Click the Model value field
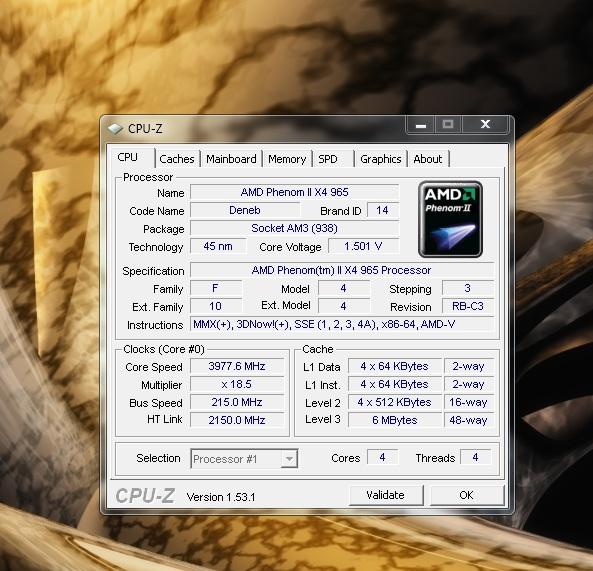This screenshot has height=571, width=593. 343,288
